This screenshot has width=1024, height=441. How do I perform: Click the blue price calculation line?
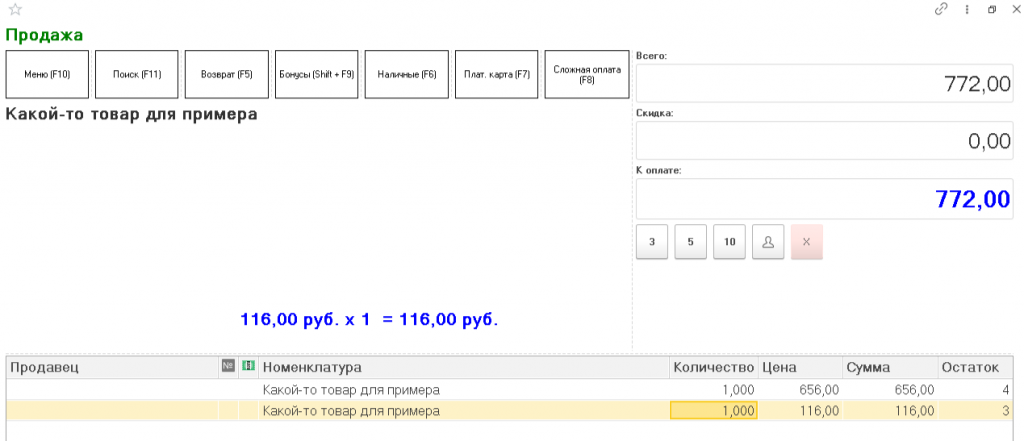pyautogui.click(x=369, y=320)
